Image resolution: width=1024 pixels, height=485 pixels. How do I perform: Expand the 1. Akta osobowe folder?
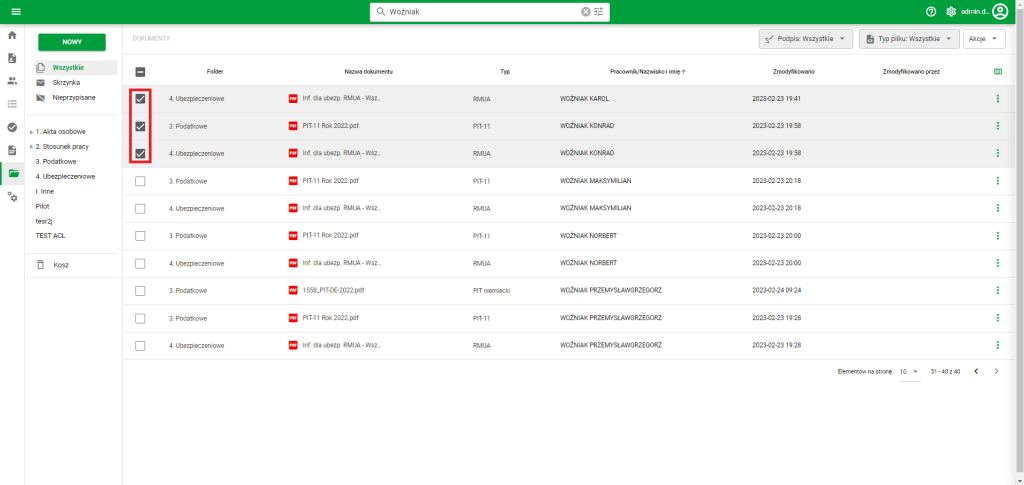pyautogui.click(x=31, y=132)
